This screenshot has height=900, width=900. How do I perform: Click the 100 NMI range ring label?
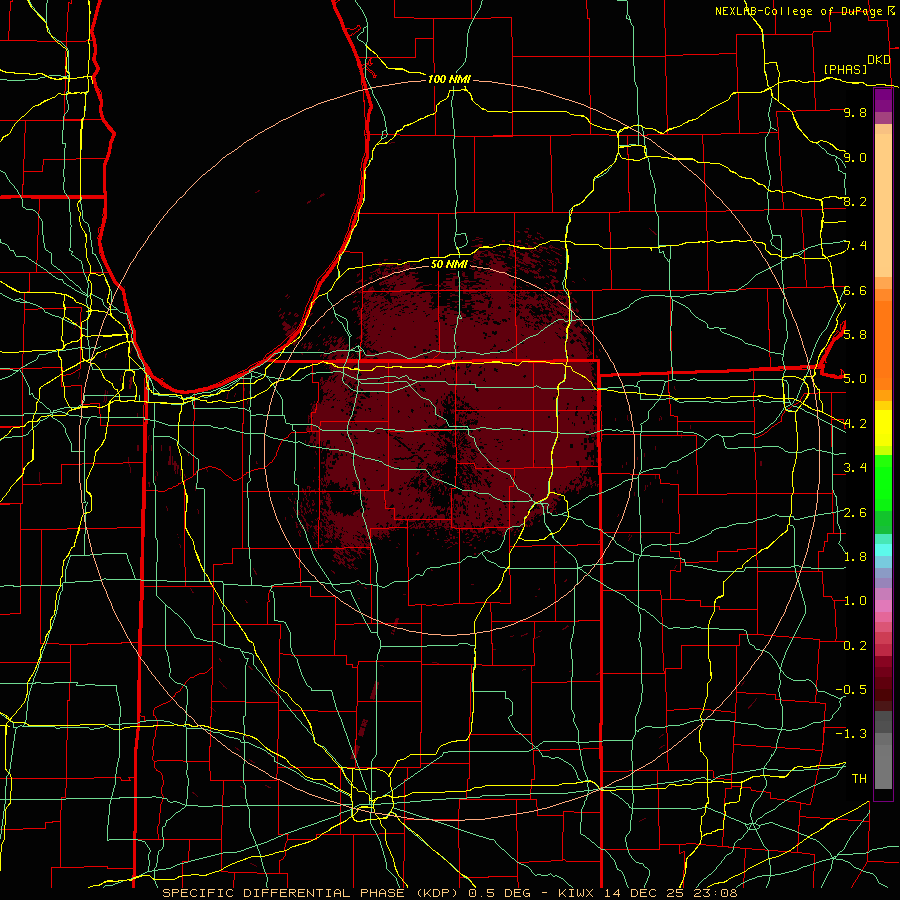(449, 79)
